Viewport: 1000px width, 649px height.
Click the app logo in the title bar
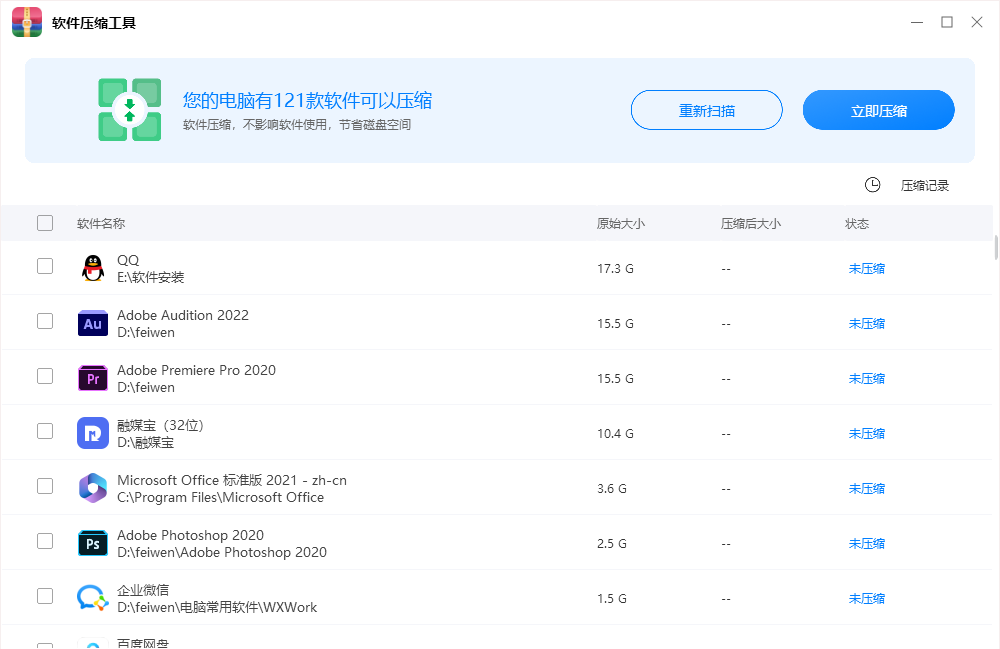point(25,21)
